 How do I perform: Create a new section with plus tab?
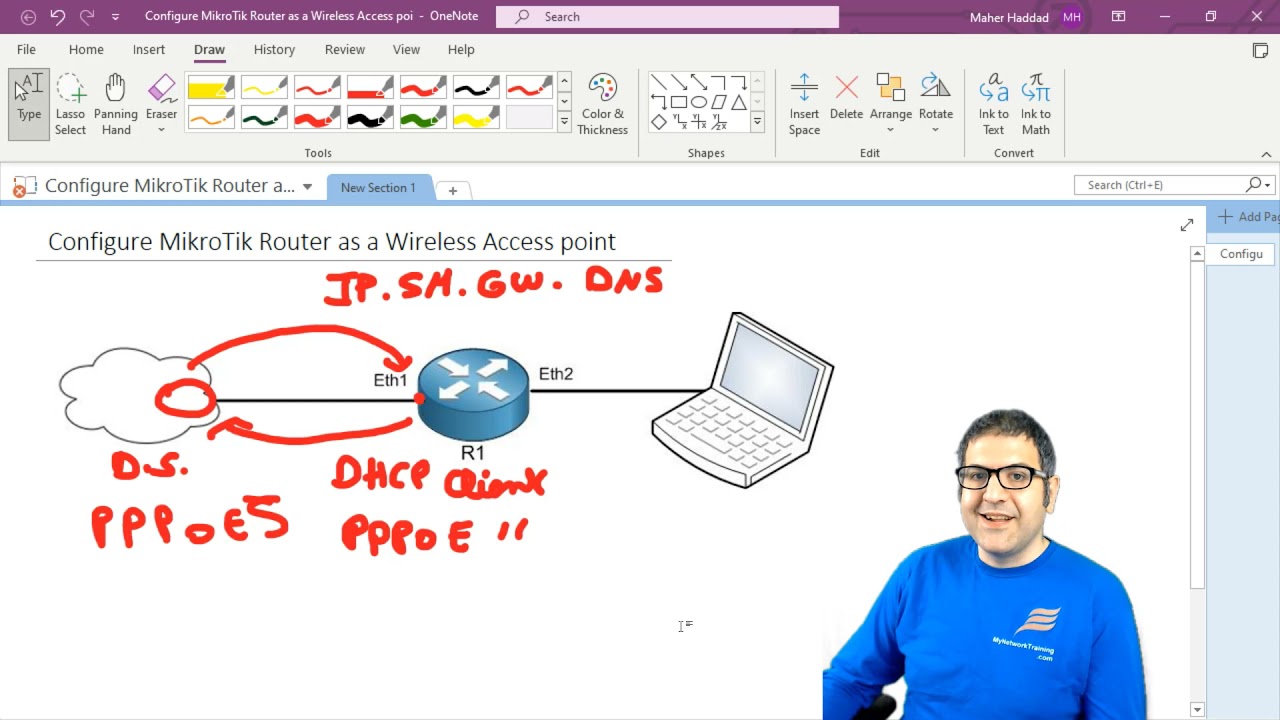(x=452, y=190)
